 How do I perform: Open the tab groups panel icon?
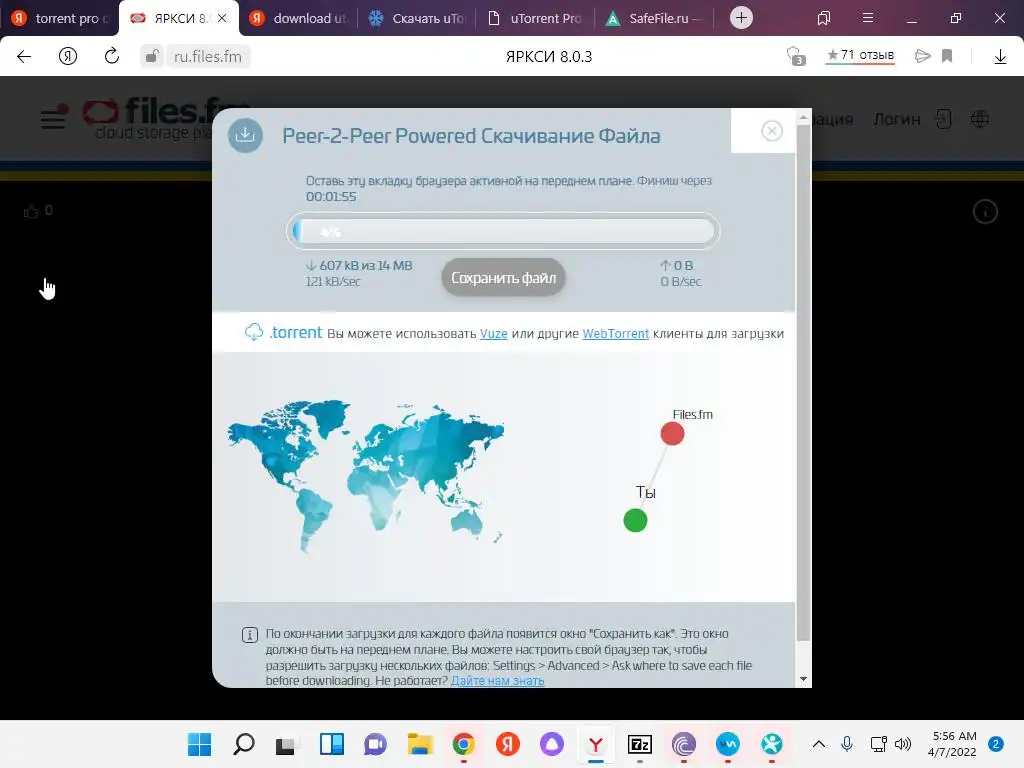point(824,18)
